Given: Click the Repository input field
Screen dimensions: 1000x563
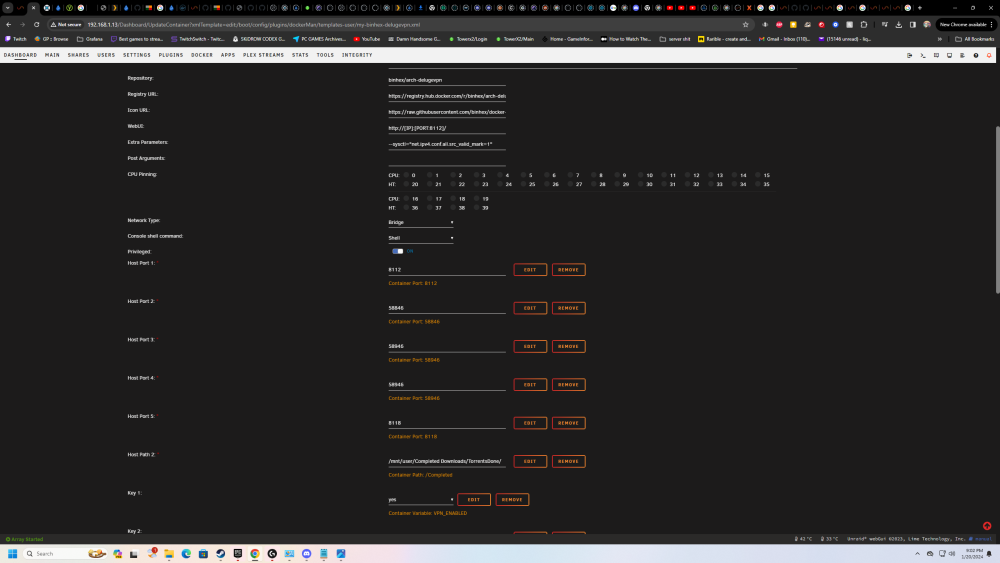Looking at the screenshot, I should pyautogui.click(x=446, y=80).
